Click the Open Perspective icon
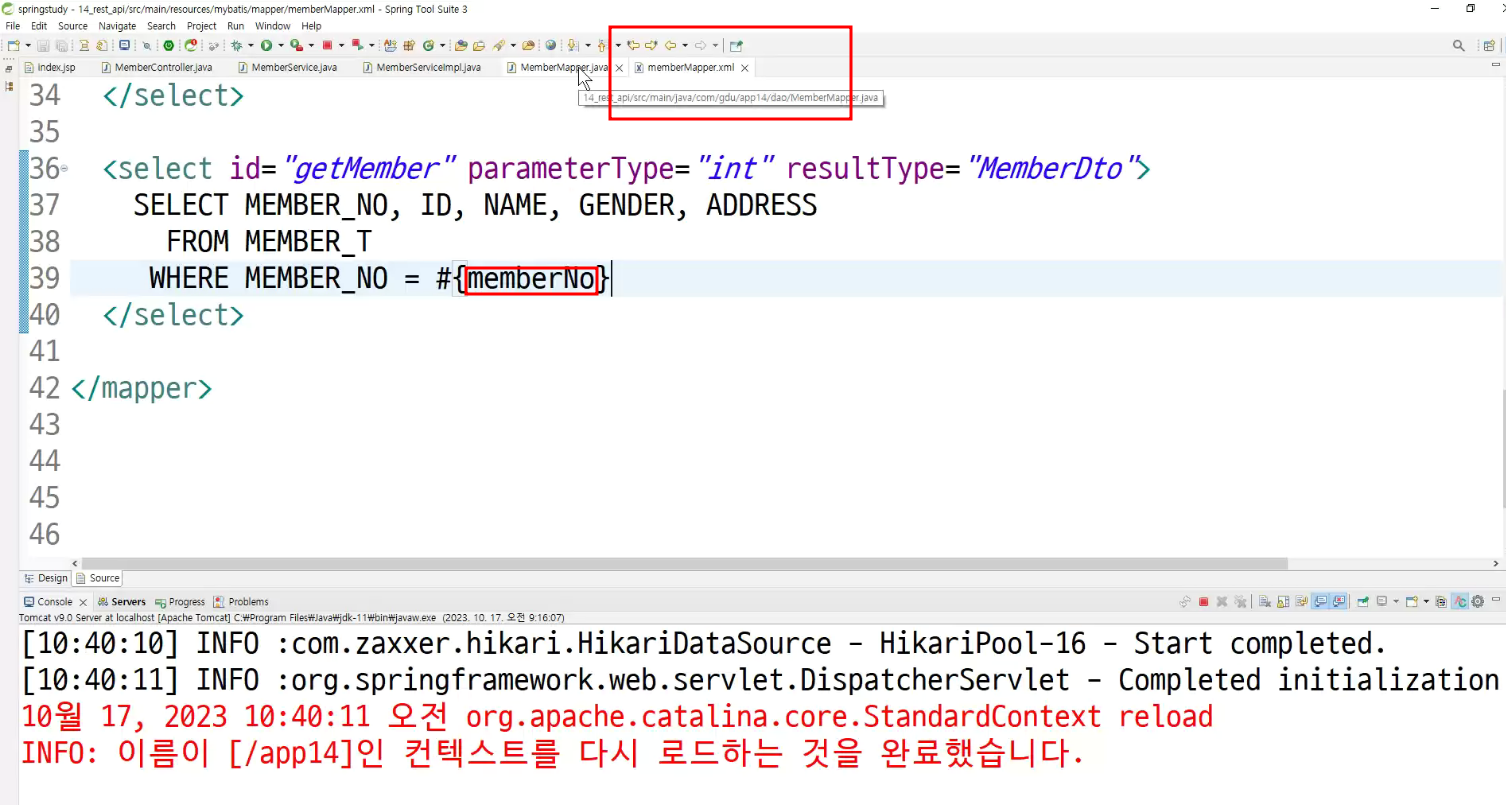The image size is (1506, 805). click(x=1488, y=45)
